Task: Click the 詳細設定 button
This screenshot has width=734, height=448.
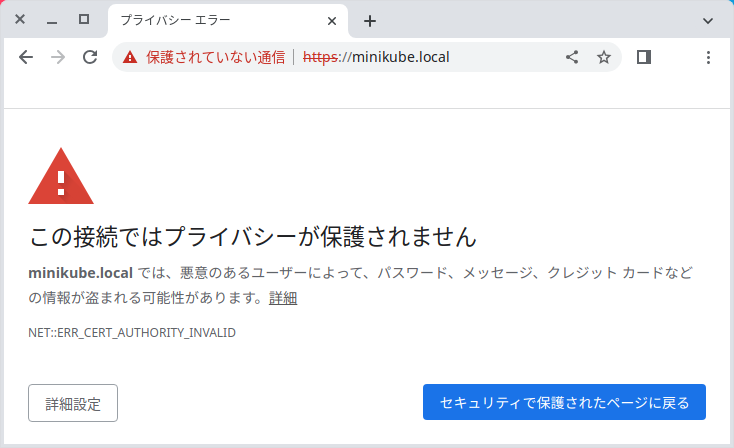Action: click(73, 403)
